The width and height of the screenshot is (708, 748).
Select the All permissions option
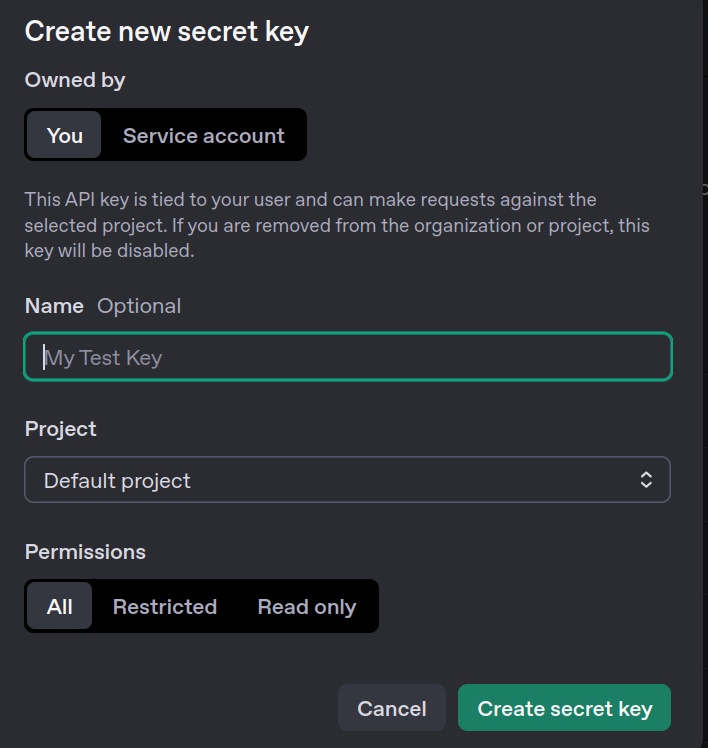[60, 606]
